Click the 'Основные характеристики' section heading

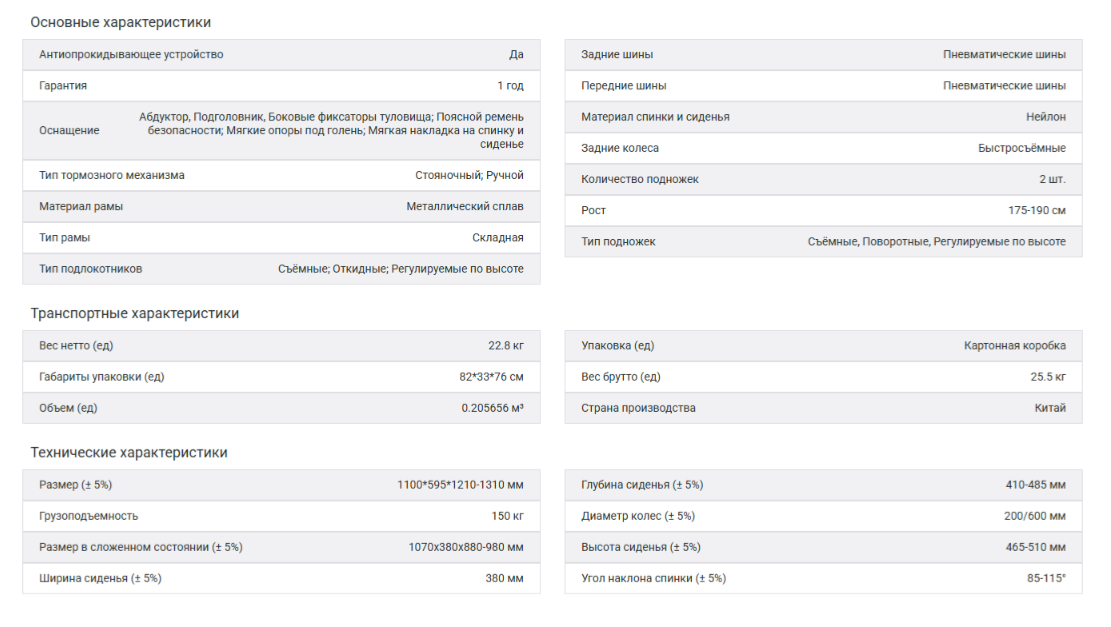click(120, 22)
